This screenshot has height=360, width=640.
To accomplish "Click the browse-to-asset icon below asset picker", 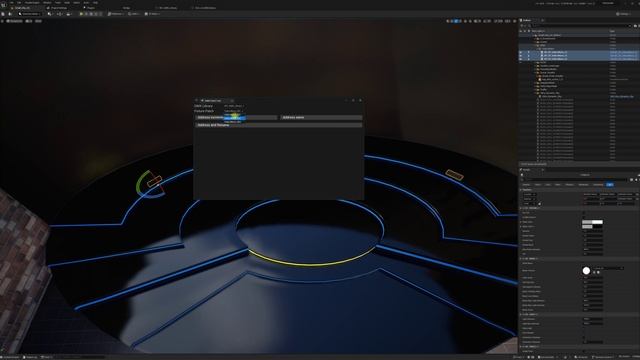I will pos(599,272).
